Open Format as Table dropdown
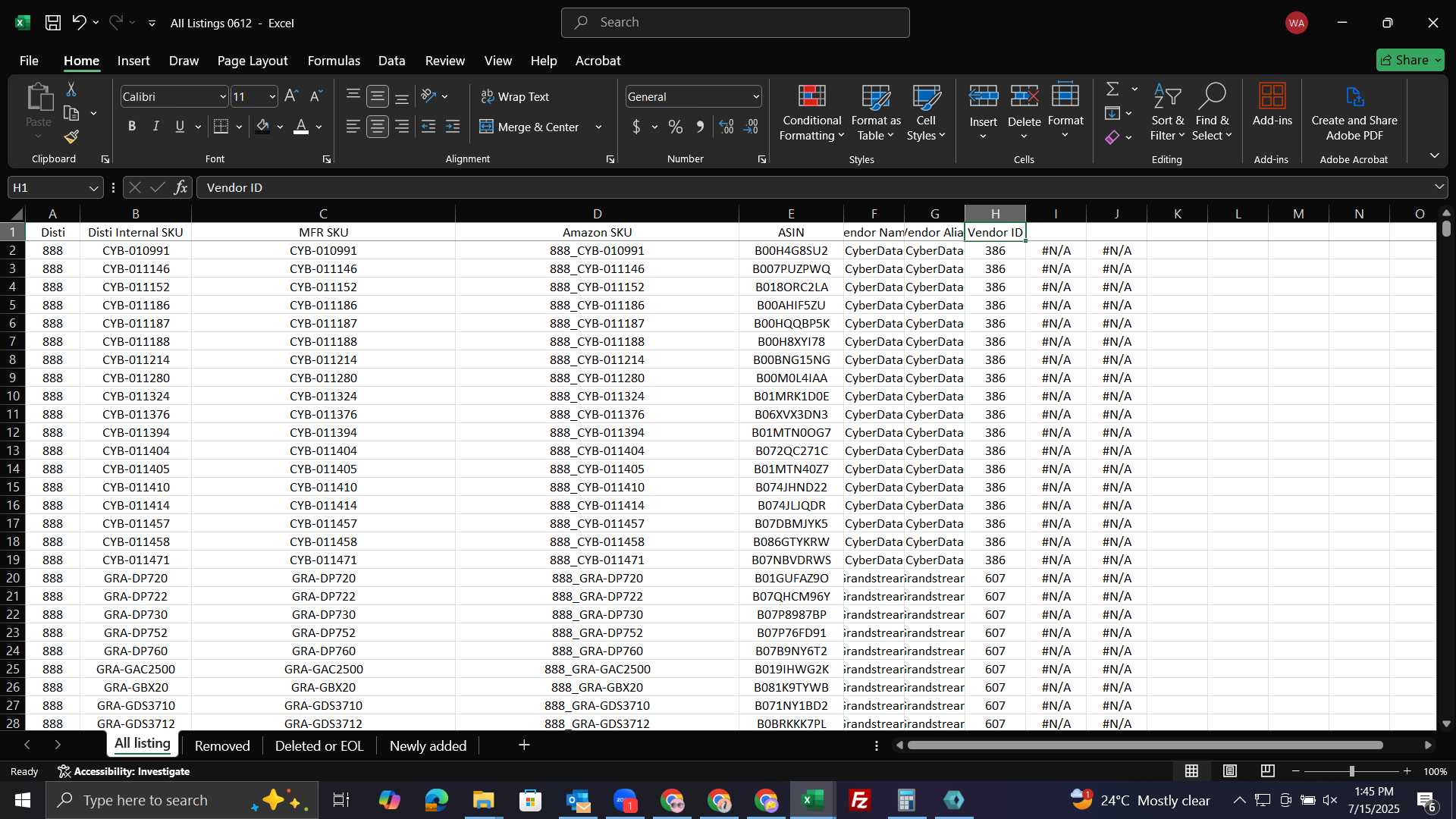 coord(876,112)
